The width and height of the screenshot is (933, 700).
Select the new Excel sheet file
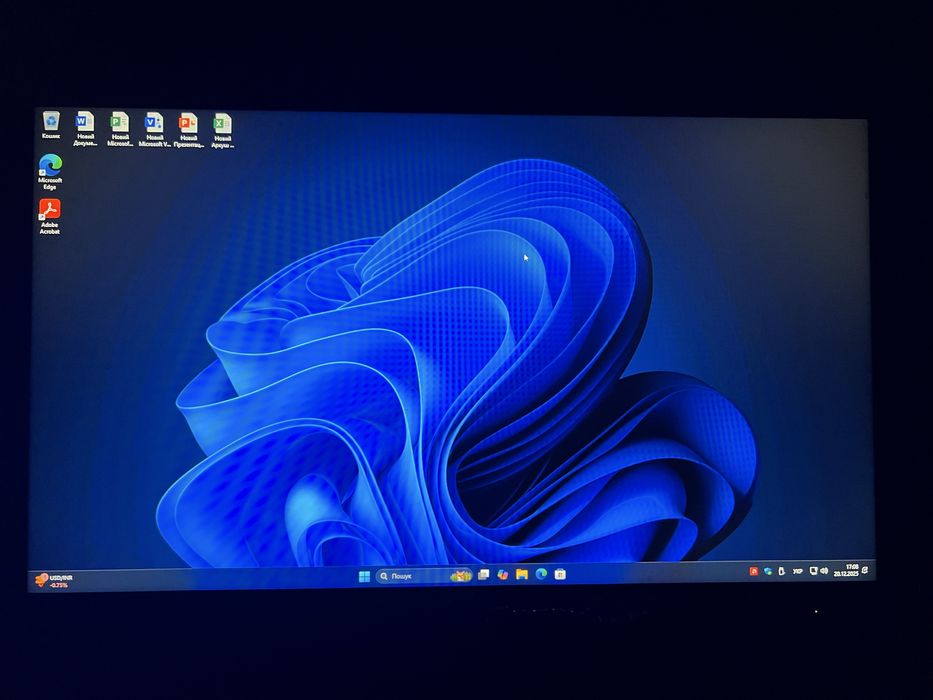tap(223, 130)
